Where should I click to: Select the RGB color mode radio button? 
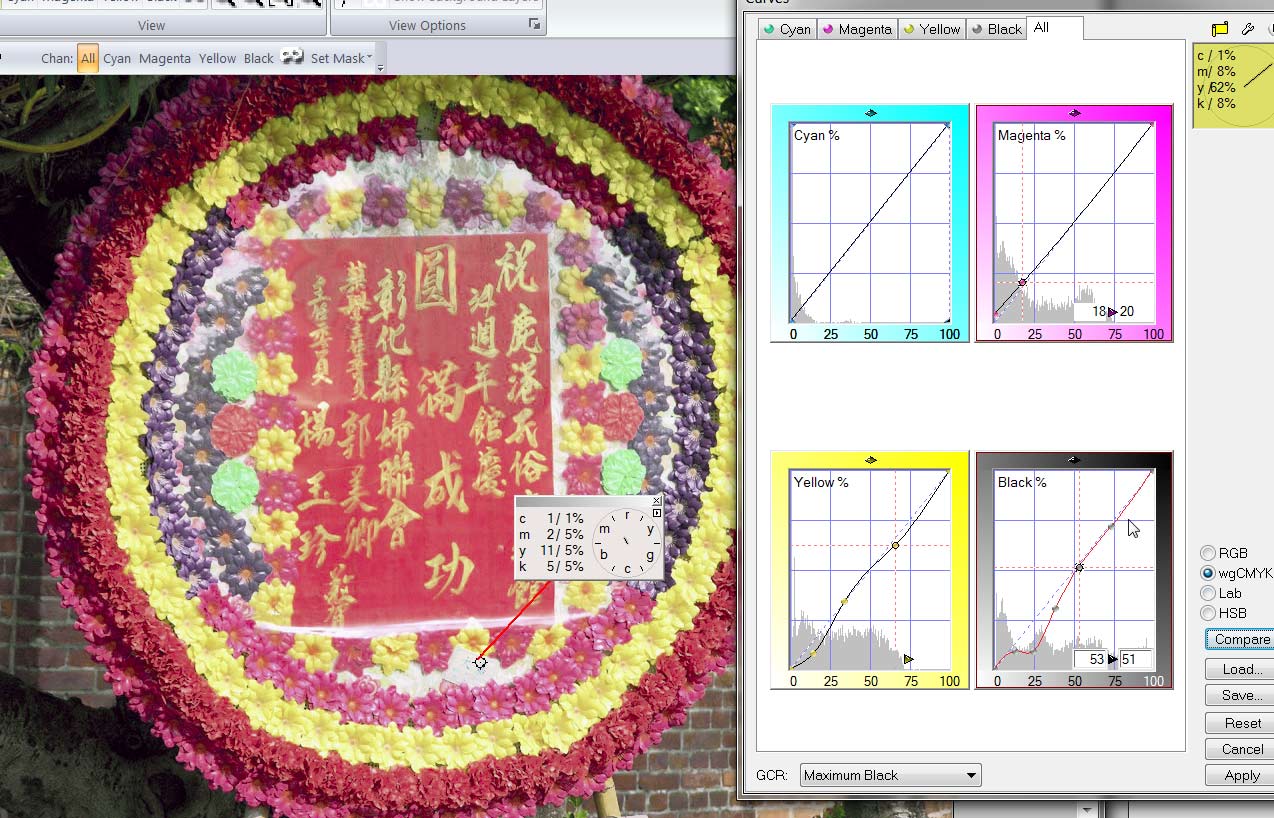[x=1208, y=553]
